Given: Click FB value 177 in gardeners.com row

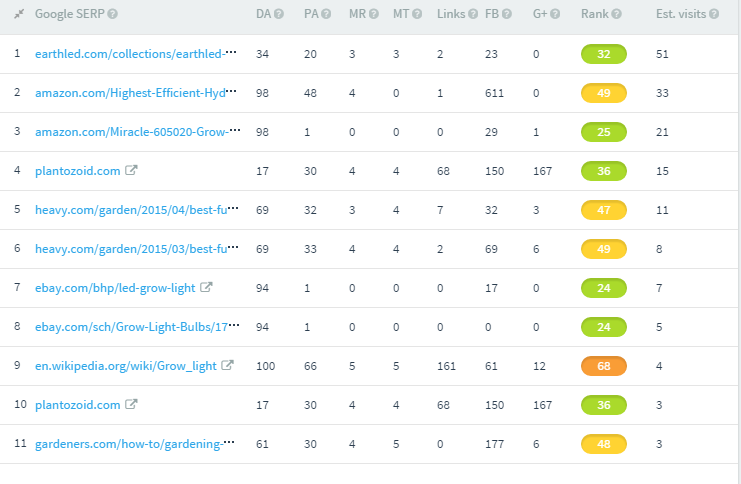Looking at the screenshot, I should coord(494,444).
